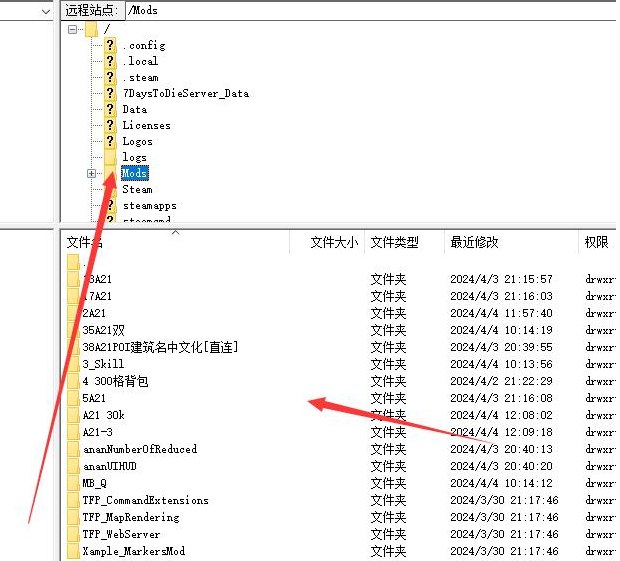Screen dimensions: 620x561
Task: Select the steamapps tree folder
Action: tap(149, 205)
